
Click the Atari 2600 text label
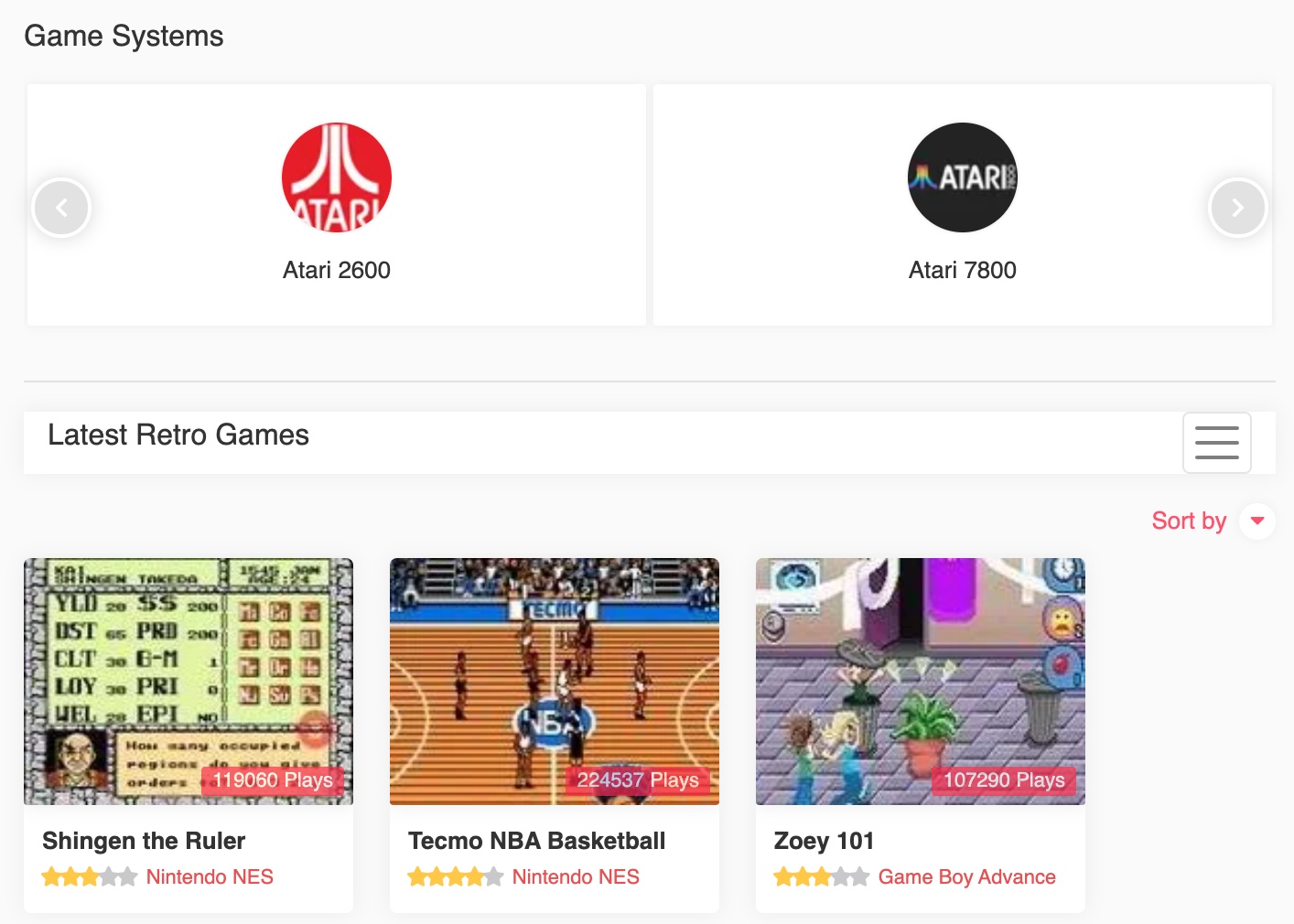coord(337,270)
